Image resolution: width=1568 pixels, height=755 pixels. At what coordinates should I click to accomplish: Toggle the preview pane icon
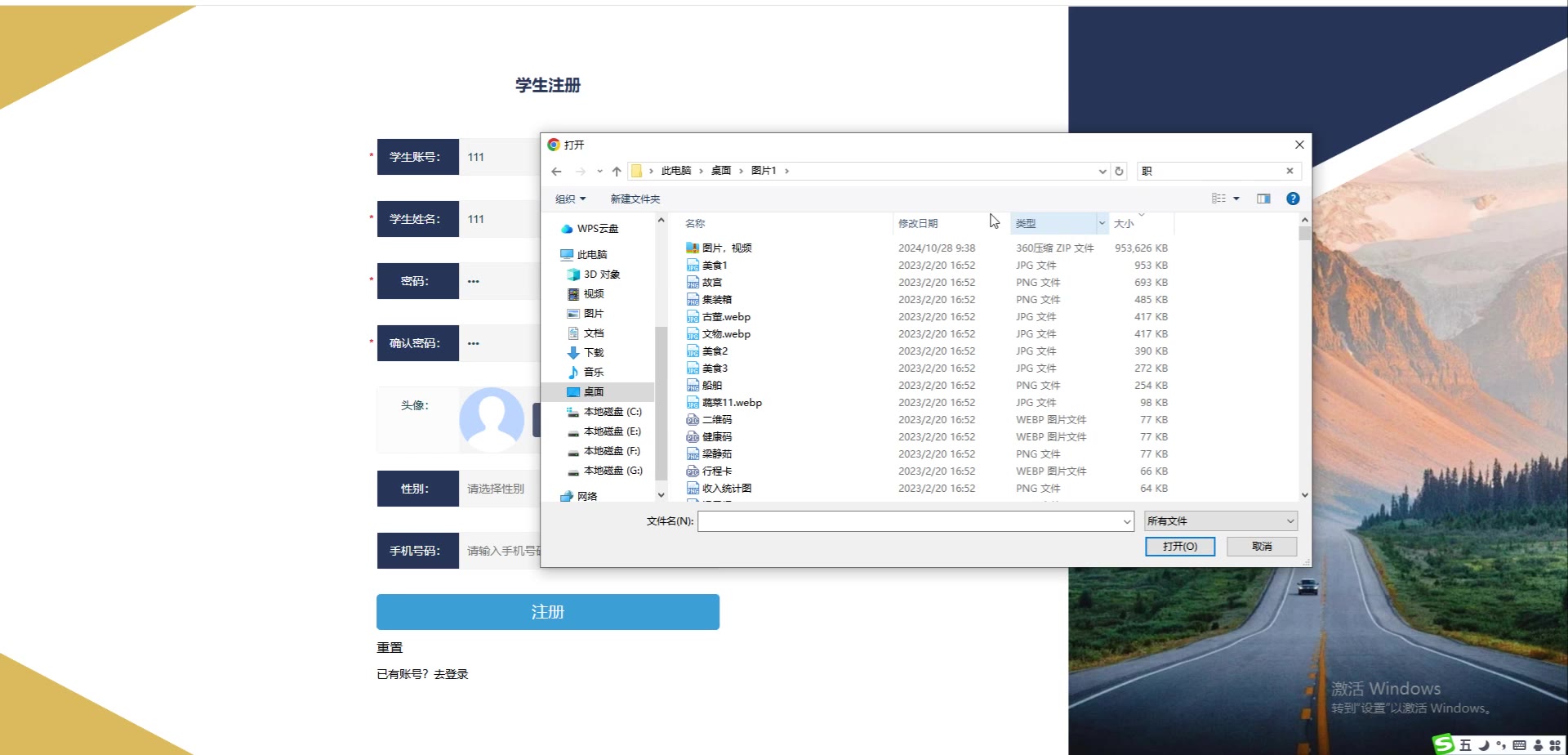tap(1263, 199)
